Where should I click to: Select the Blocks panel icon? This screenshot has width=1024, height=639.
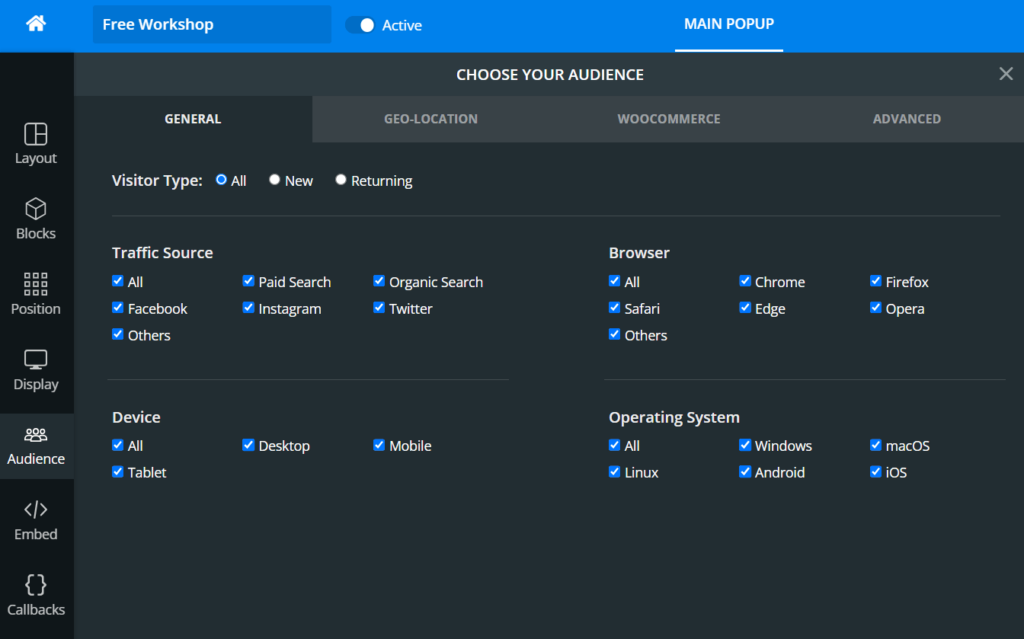tap(36, 217)
